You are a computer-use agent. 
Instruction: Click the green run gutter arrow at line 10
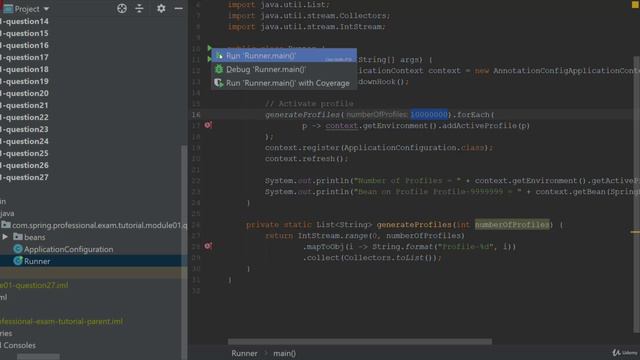(209, 48)
